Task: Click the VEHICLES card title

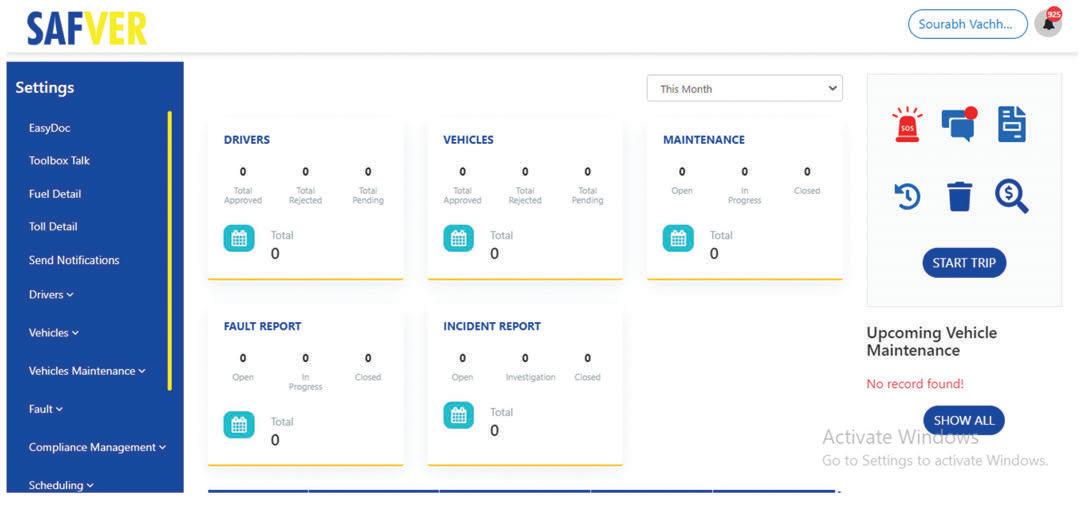Action: point(468,140)
